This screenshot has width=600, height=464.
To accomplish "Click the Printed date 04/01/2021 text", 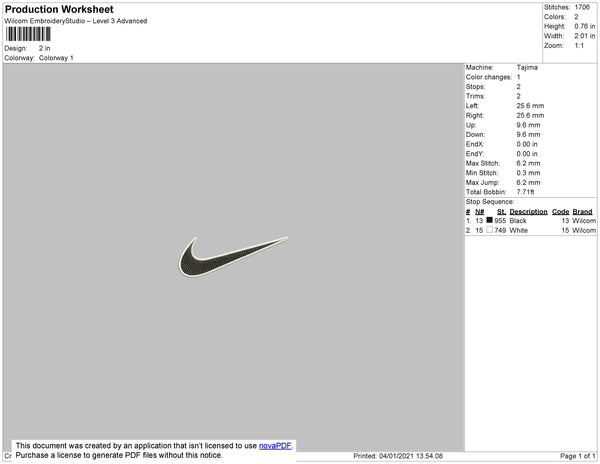I will click(398, 456).
